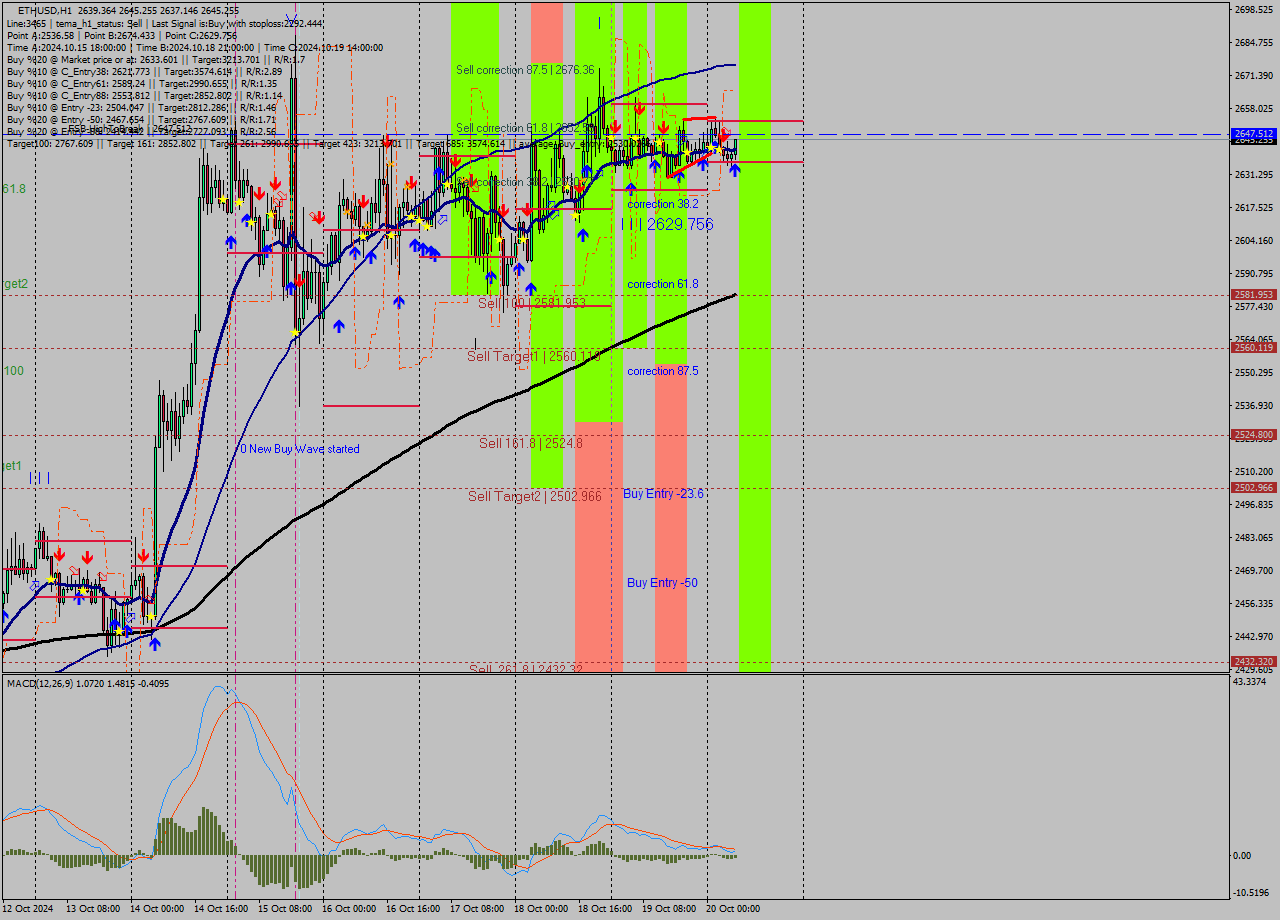
Task: Click the green '61.8' level label at left
Action: click(x=14, y=189)
